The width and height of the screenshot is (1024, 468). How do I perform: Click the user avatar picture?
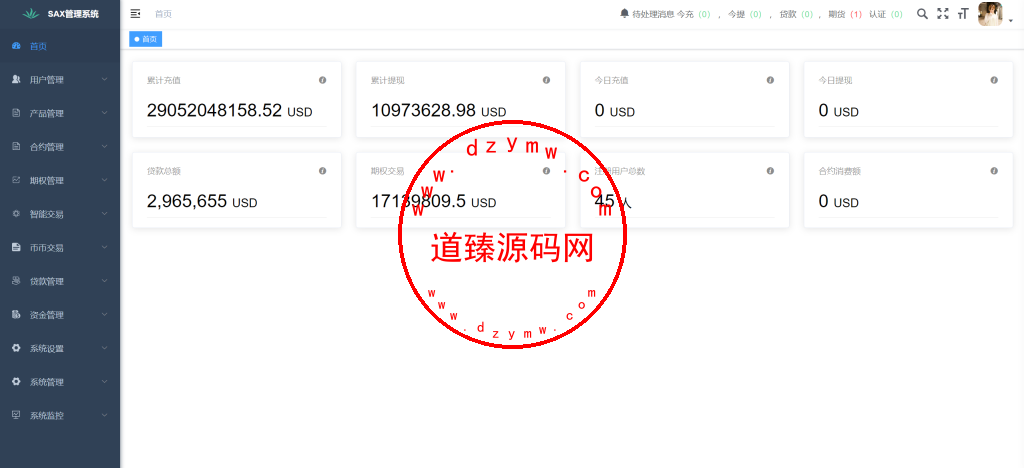[x=990, y=14]
